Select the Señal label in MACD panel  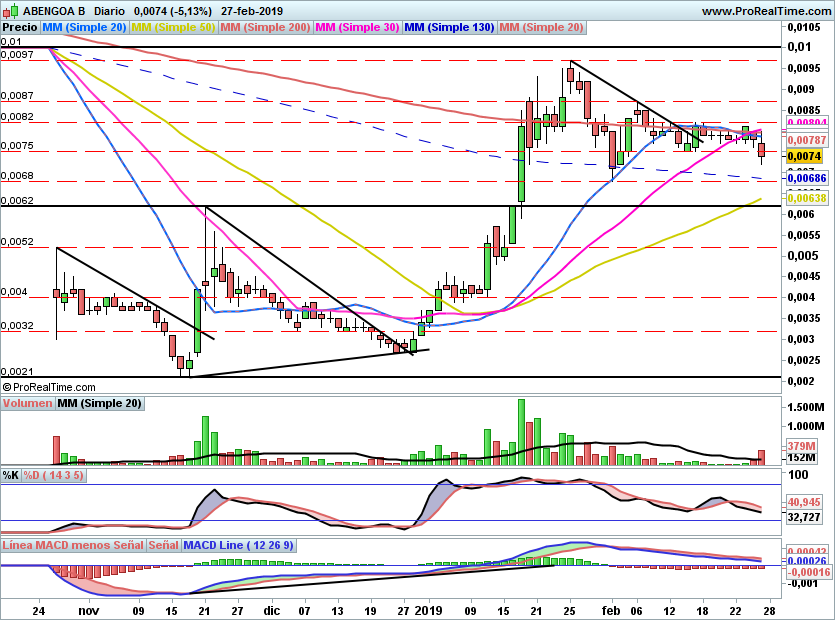[x=163, y=546]
